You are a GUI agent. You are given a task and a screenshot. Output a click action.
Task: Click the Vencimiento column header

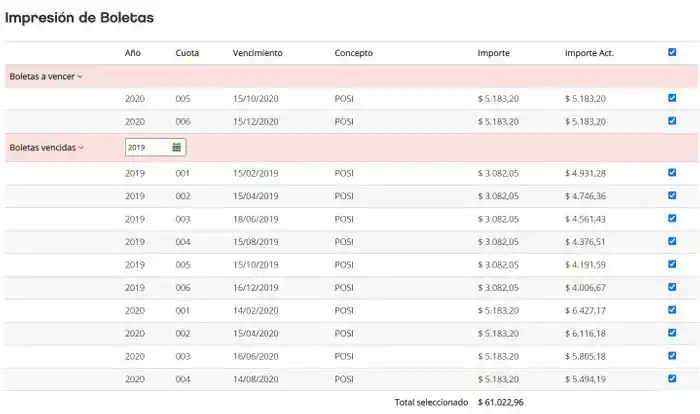tap(257, 53)
